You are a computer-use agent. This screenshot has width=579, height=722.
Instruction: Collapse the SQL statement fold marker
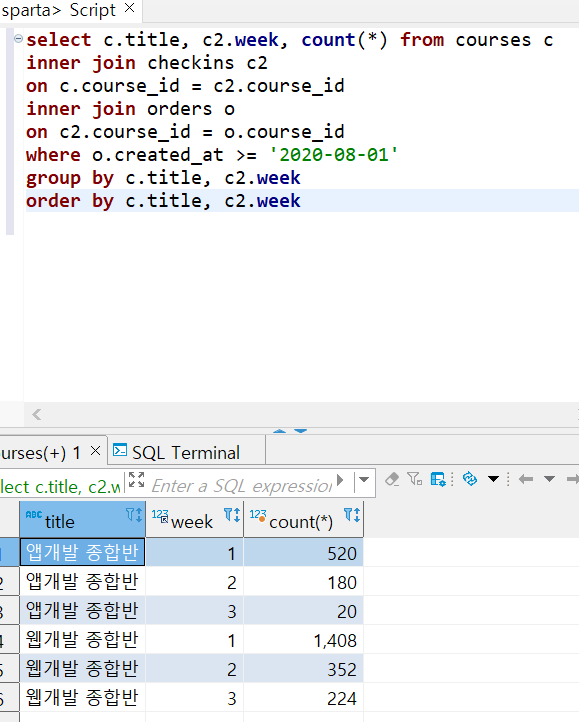click(18, 39)
